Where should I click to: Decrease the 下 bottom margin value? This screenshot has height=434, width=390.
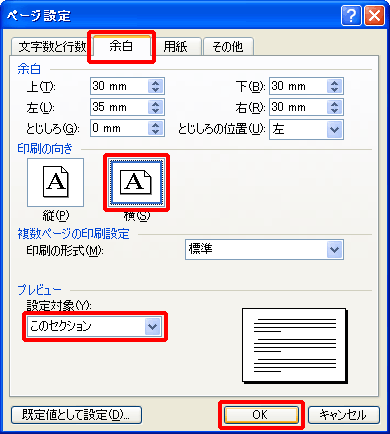click(x=334, y=90)
